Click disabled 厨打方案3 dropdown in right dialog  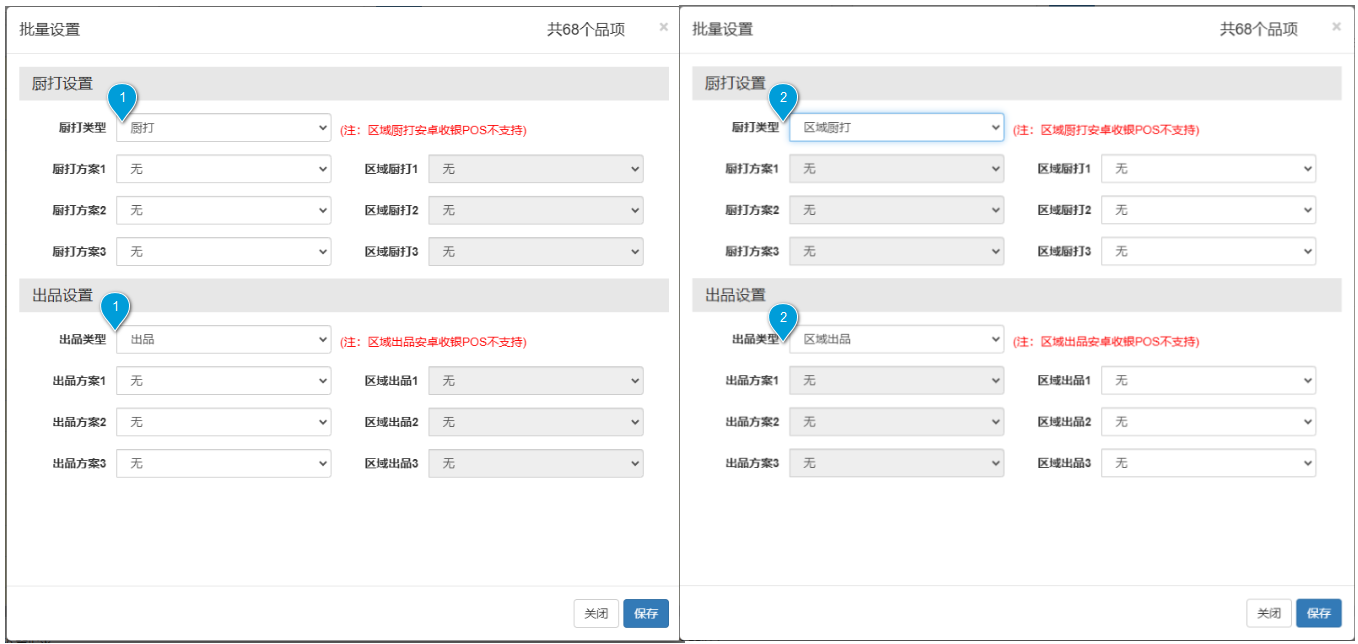click(897, 251)
